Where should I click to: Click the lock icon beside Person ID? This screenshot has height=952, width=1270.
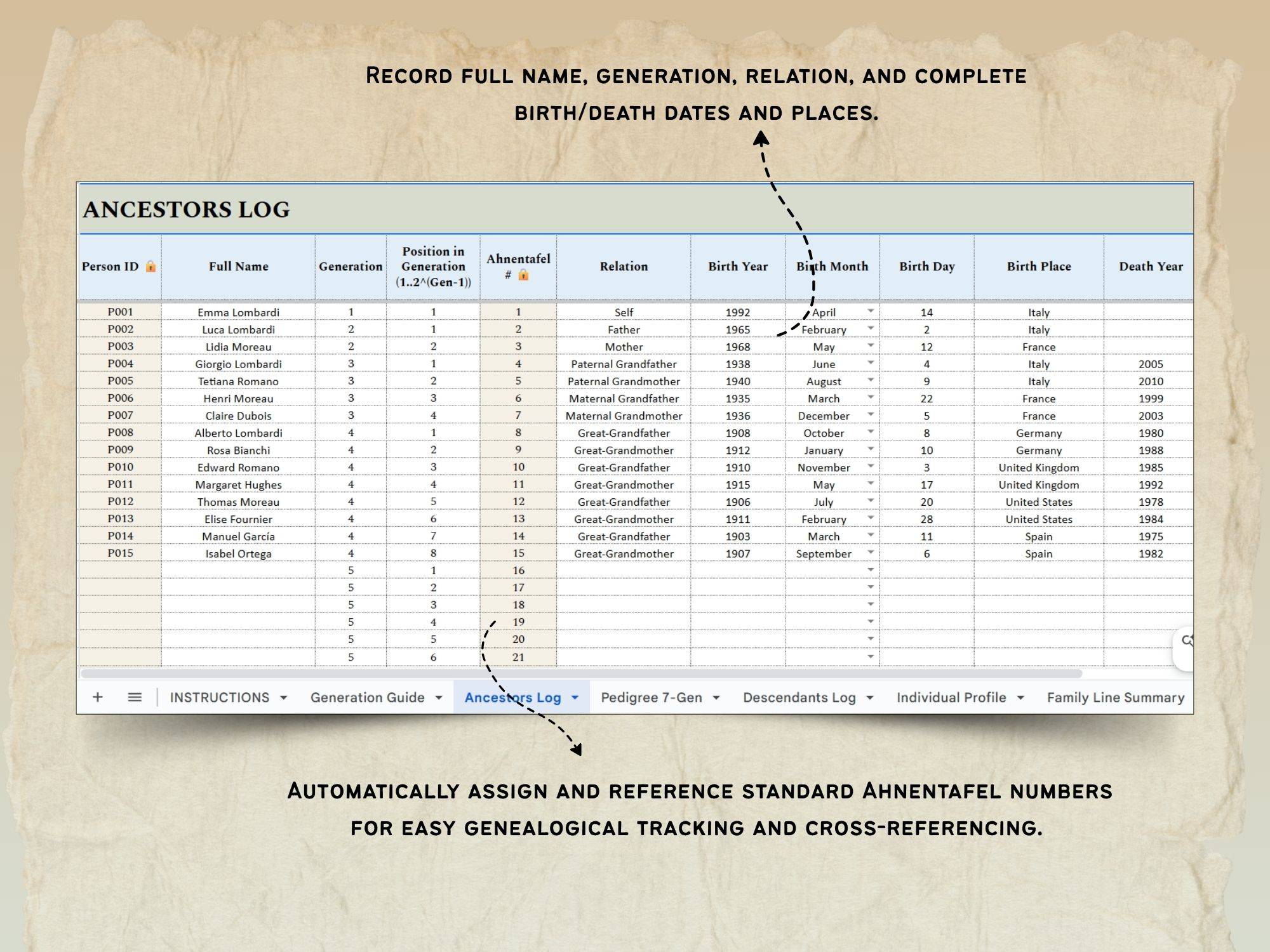(150, 267)
